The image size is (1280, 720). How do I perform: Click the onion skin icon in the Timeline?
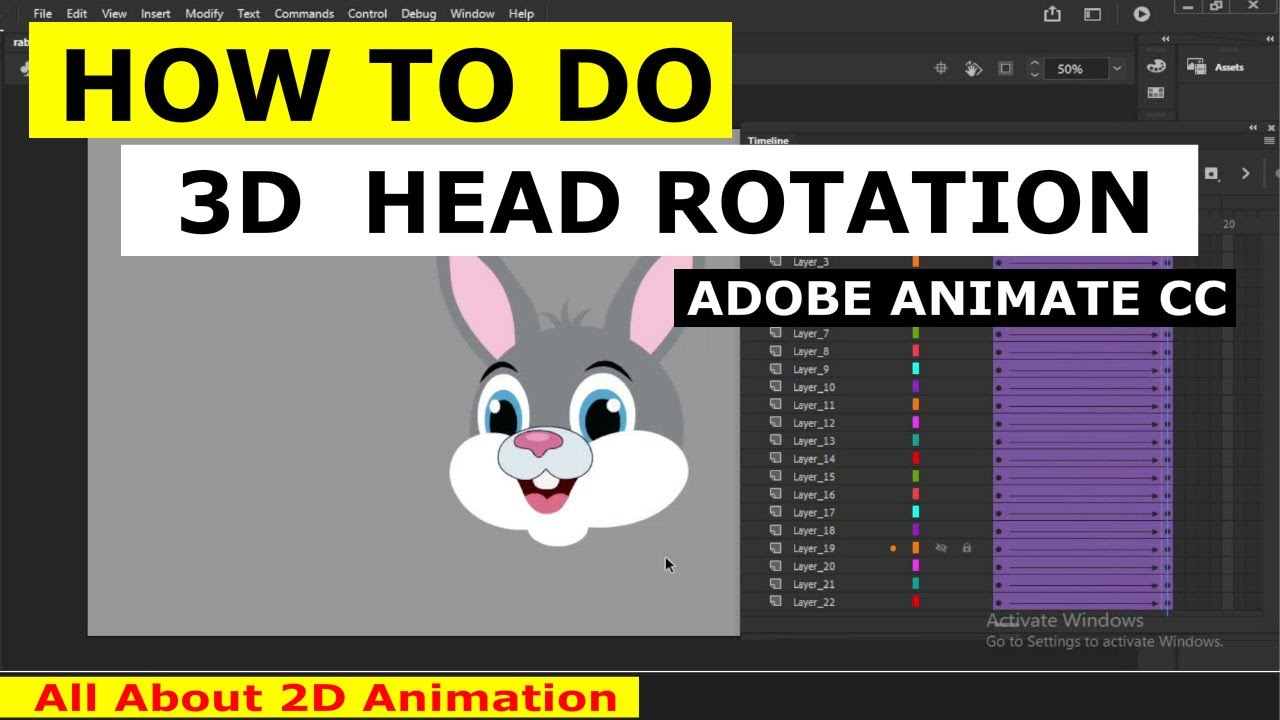pyautogui.click(x=1211, y=173)
